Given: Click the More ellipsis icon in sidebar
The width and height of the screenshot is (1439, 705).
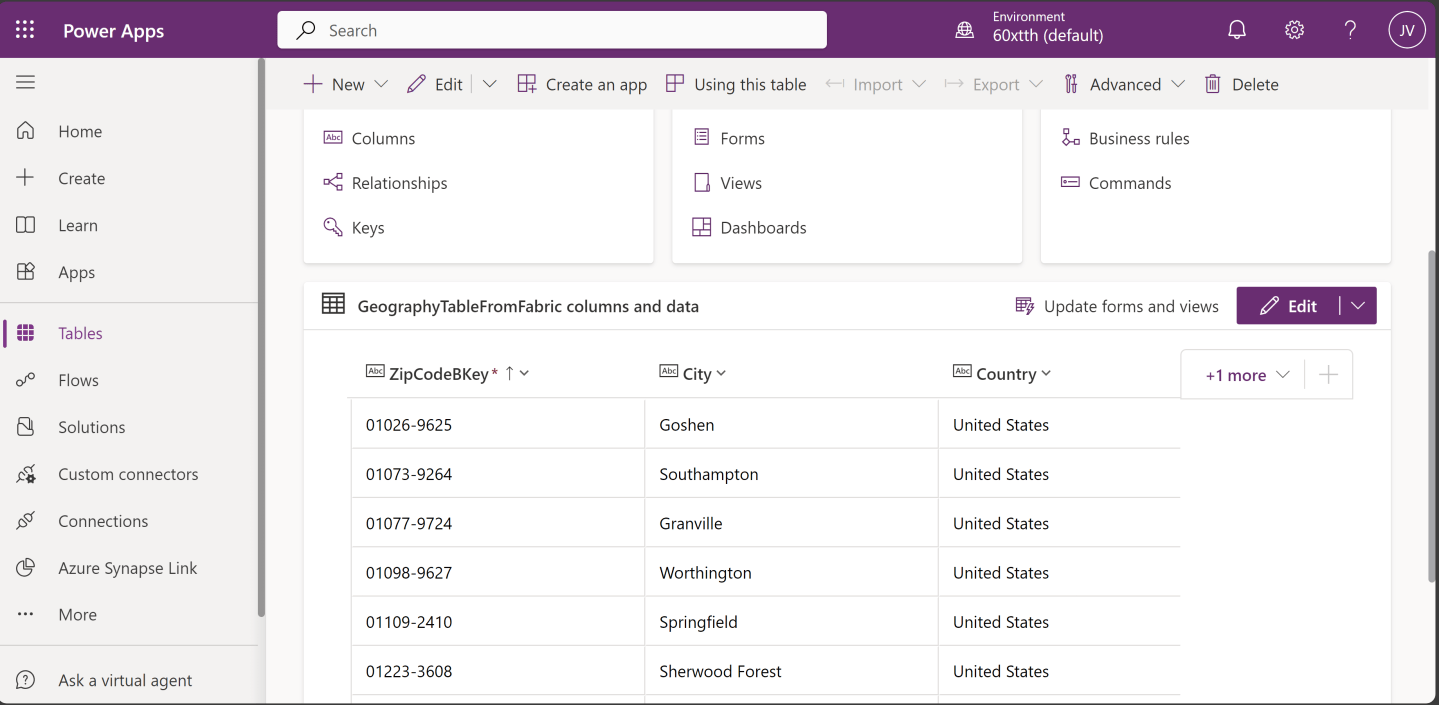Looking at the screenshot, I should tap(26, 615).
